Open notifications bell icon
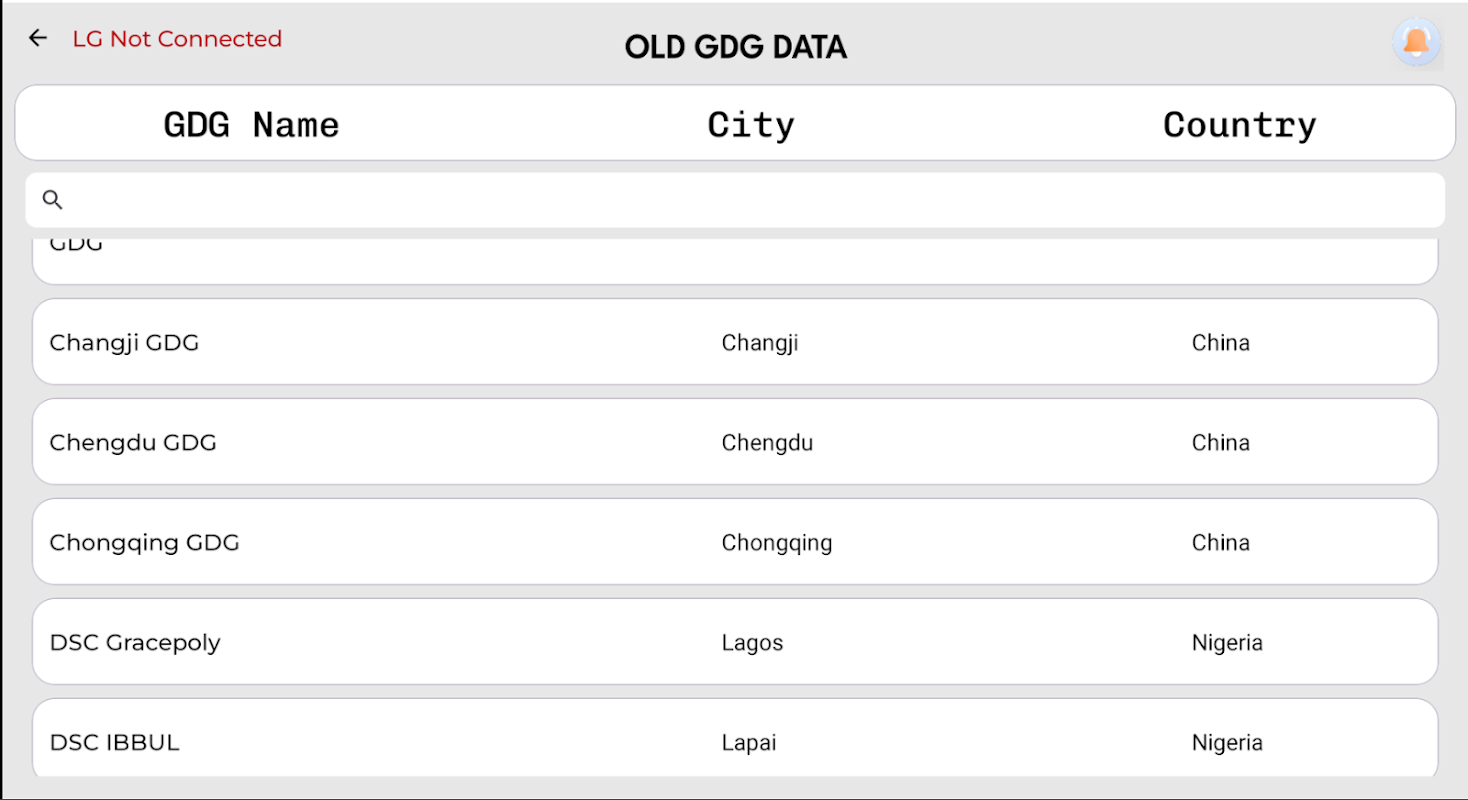Screen dimensions: 1468x800 pos(1416,42)
